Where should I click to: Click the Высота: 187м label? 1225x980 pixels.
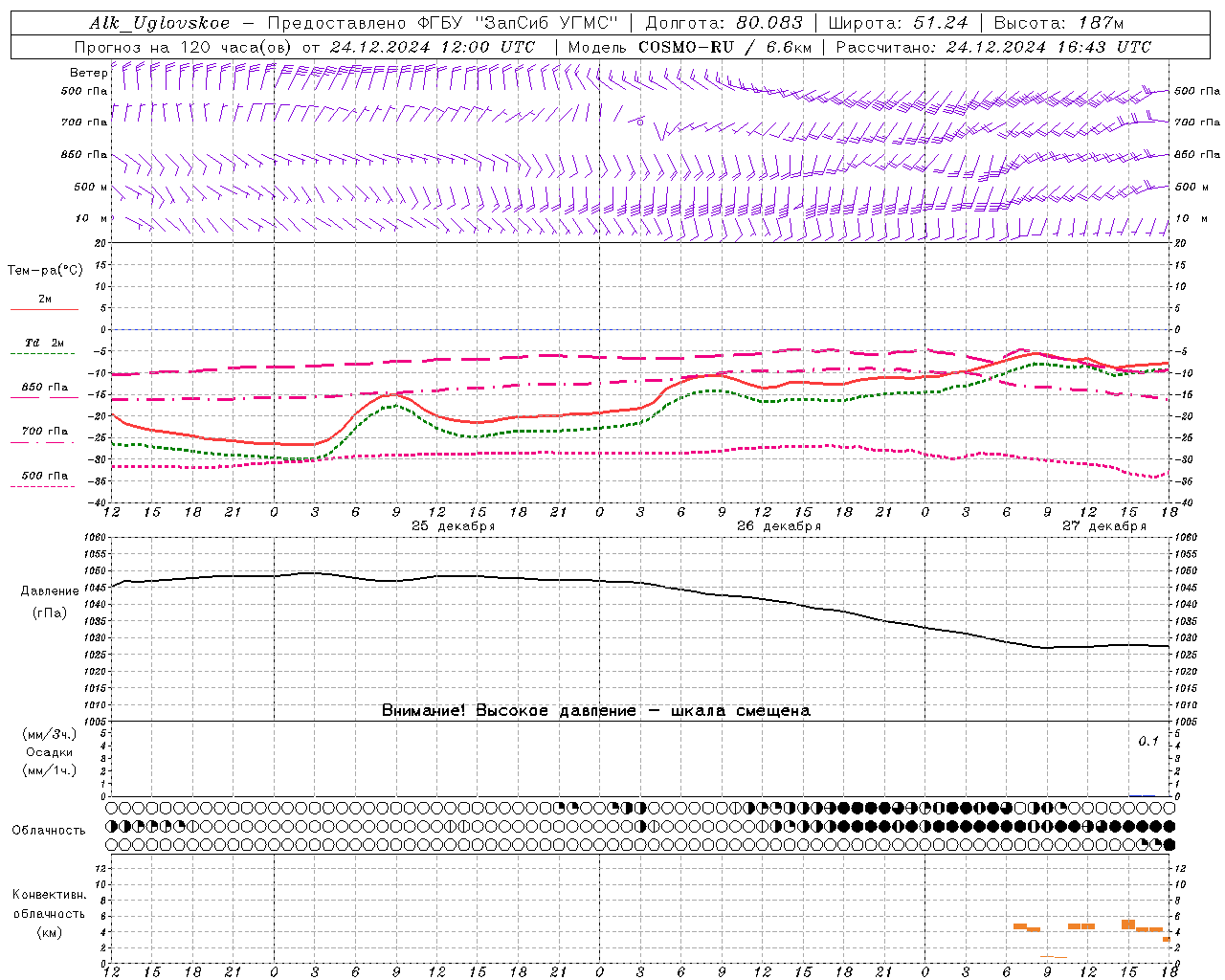click(1058, 23)
